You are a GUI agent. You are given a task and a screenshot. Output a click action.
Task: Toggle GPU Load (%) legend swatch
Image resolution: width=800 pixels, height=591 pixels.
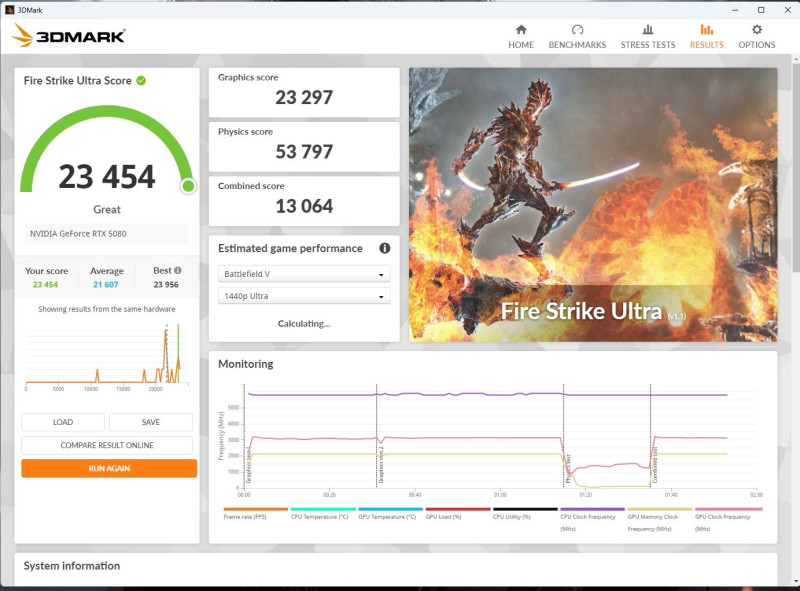[458, 509]
